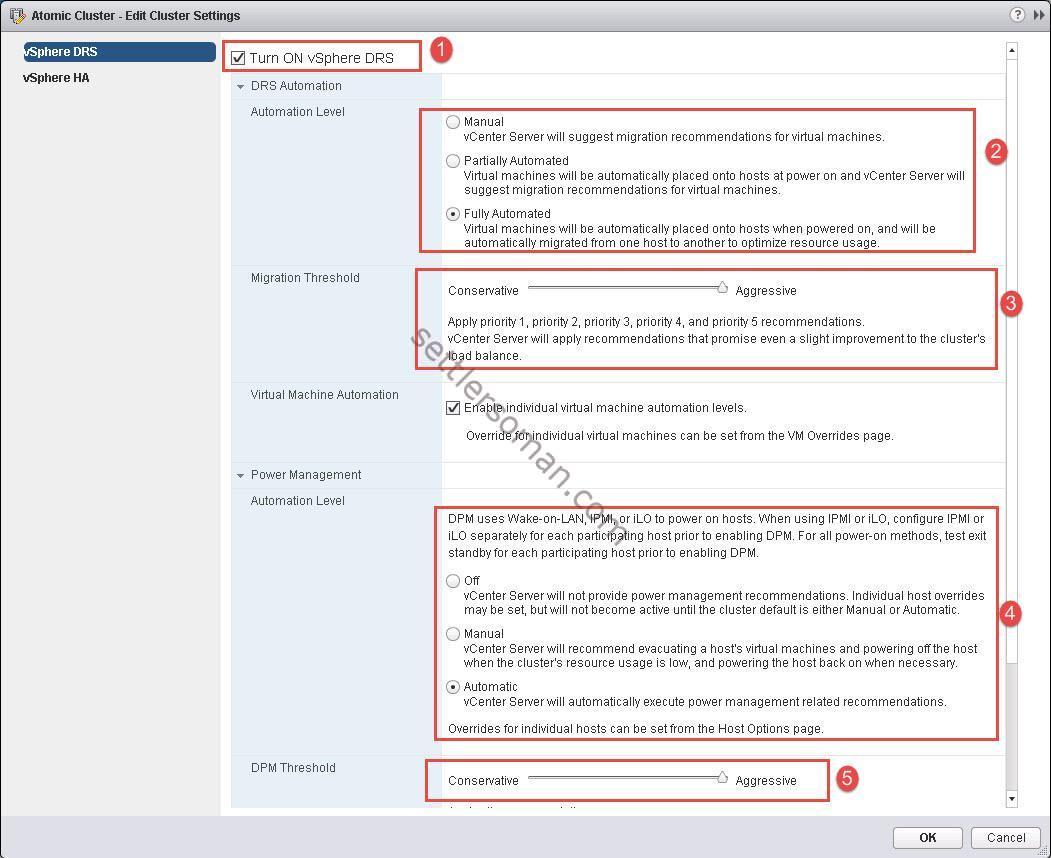Click the Atomic Cluster title icon
The width and height of the screenshot is (1051, 858).
[17, 15]
